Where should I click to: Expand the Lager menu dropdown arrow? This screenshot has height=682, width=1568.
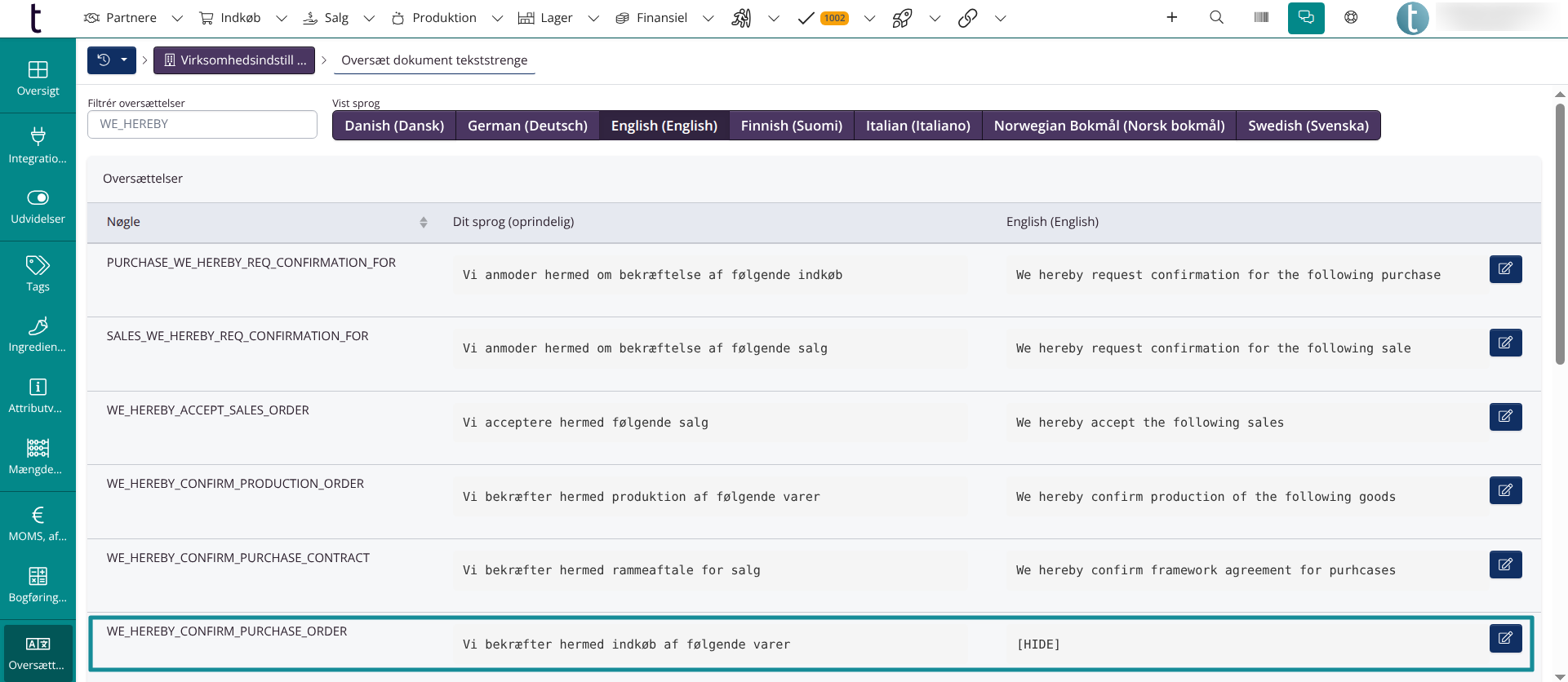(x=593, y=18)
